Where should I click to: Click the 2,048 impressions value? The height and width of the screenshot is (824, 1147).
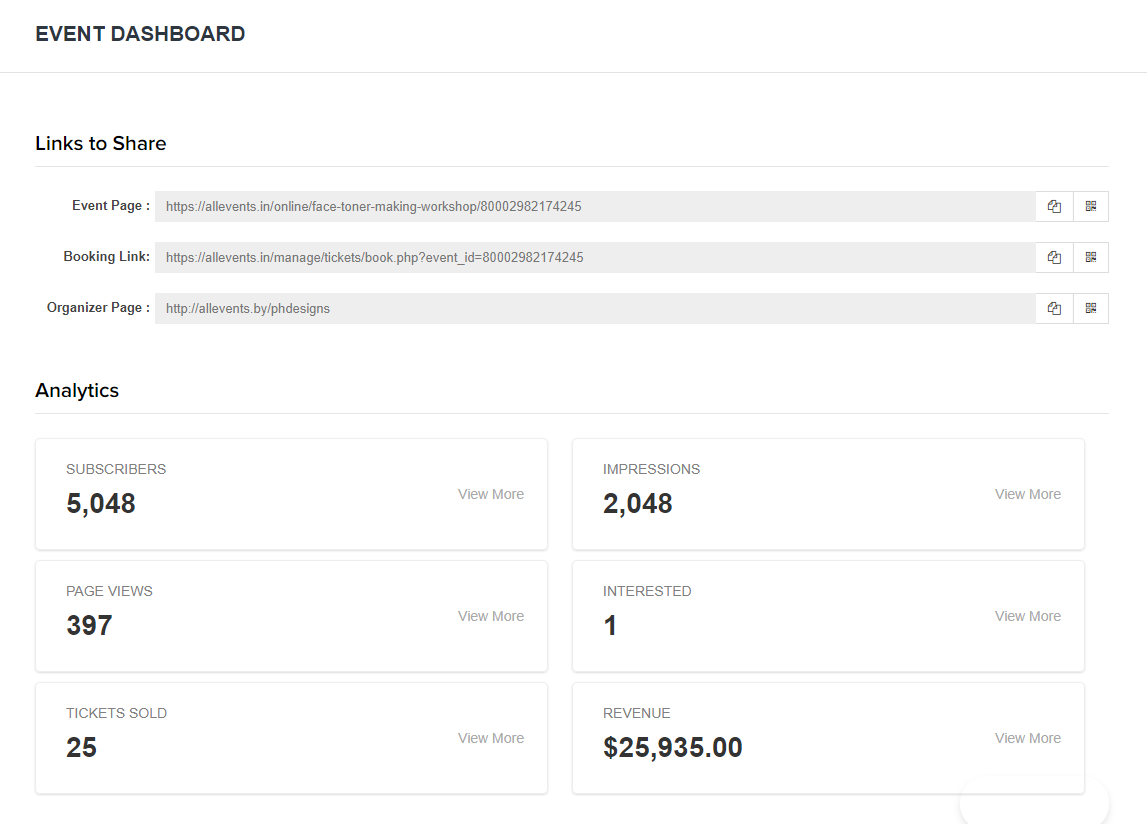[637, 503]
